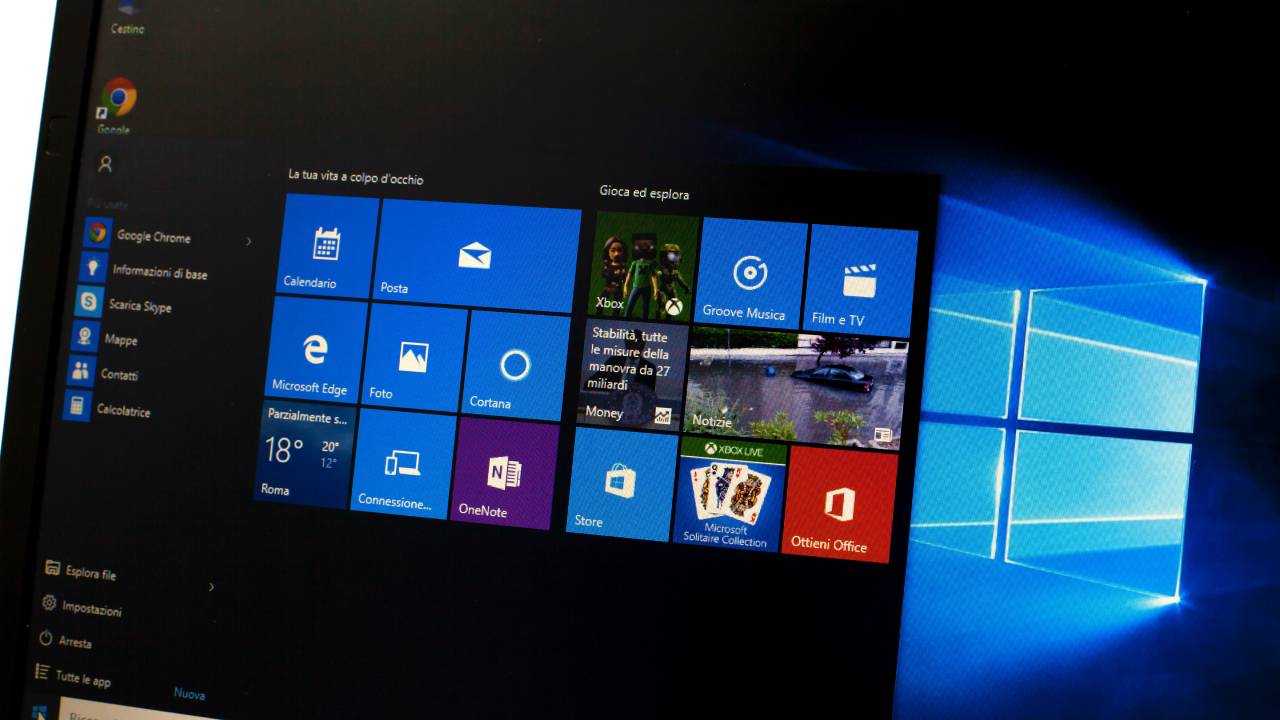This screenshot has height=720, width=1280.
Task: Click the Google Chrome desktop shortcut
Action: 117,107
